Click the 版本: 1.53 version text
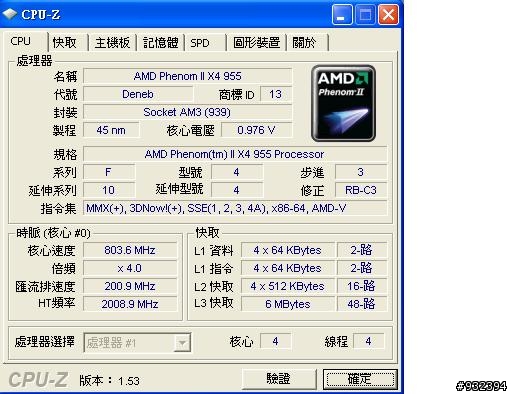The height and width of the screenshot is (394, 512). click(x=109, y=381)
